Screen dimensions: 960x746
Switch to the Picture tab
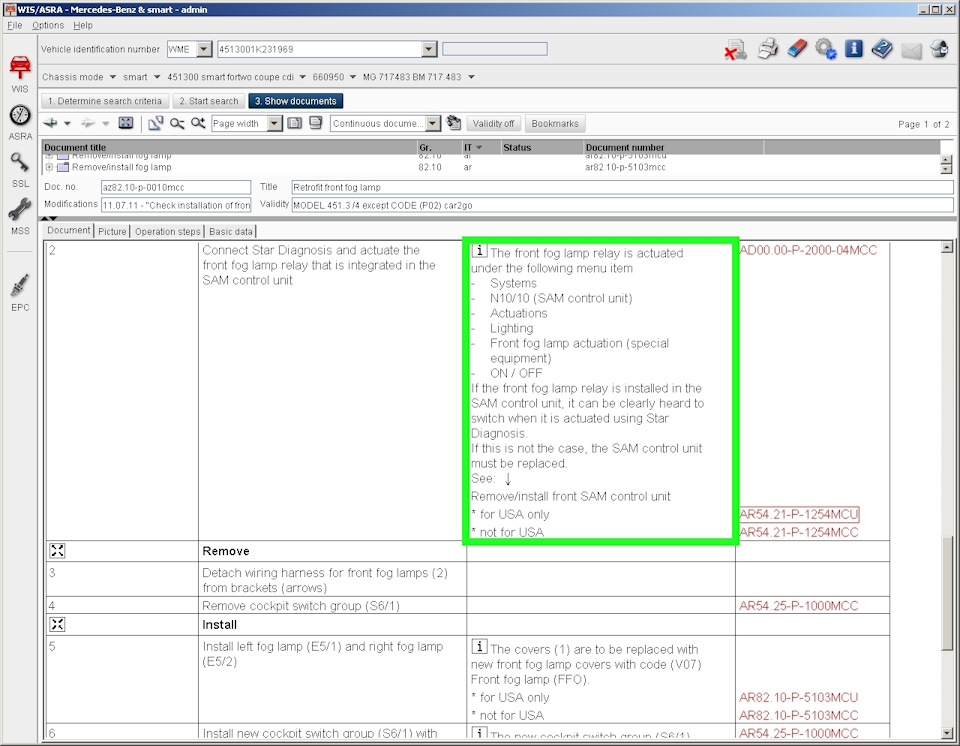click(112, 232)
